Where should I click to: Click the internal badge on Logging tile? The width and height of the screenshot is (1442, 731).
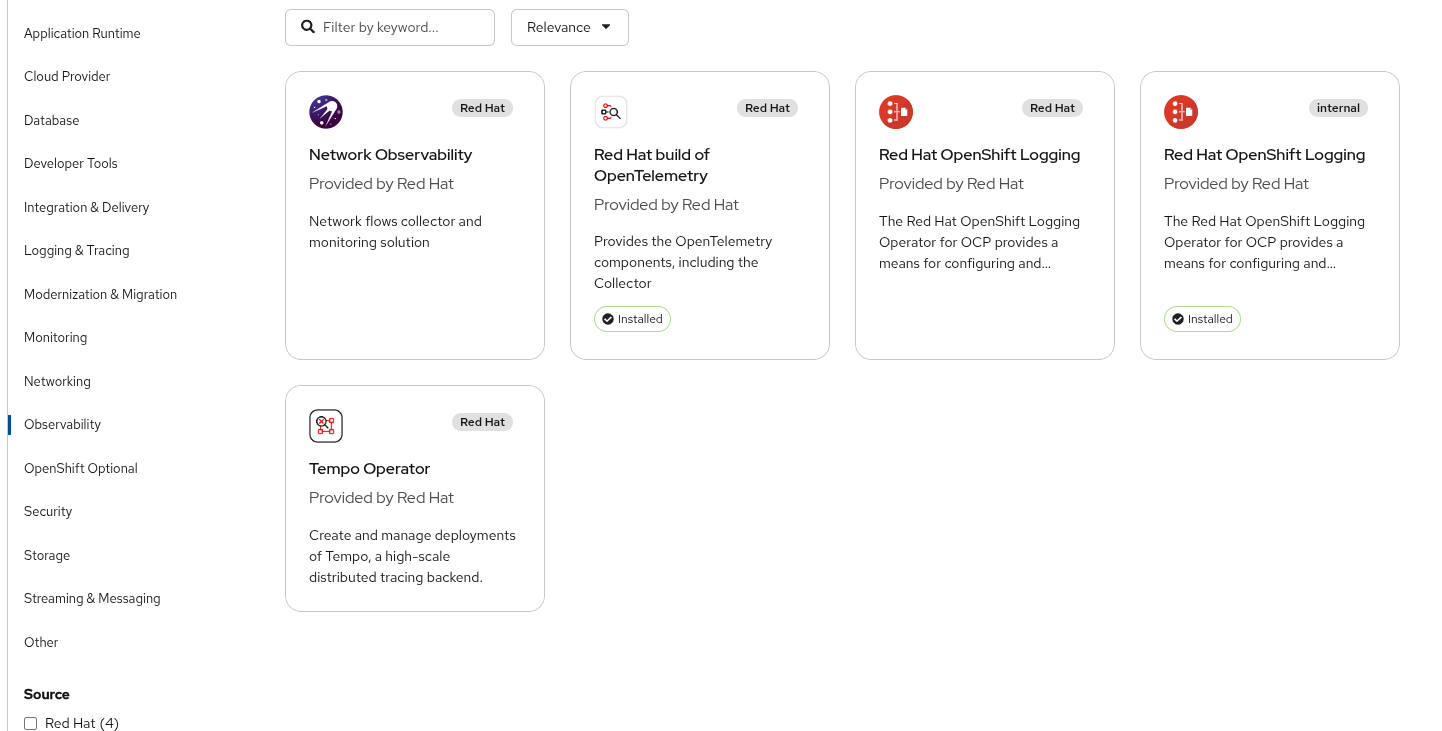1338,108
